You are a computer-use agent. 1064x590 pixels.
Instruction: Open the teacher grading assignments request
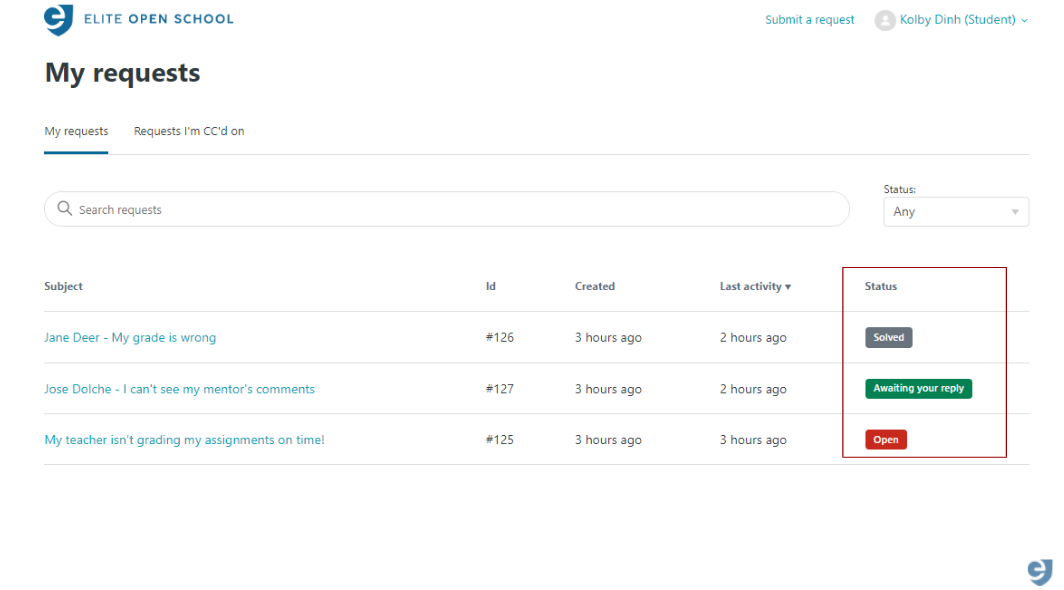click(185, 439)
